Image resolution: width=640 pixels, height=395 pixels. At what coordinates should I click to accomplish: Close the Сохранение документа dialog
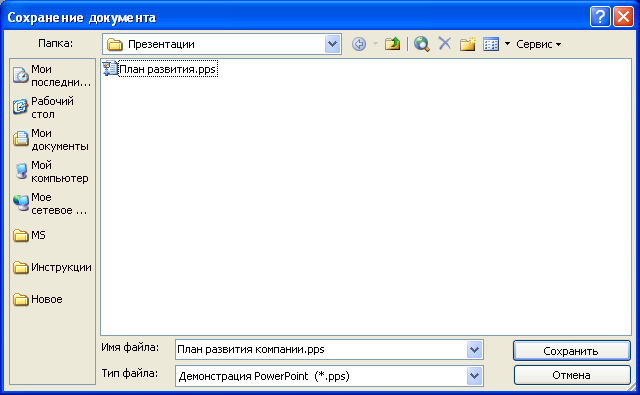tap(623, 17)
